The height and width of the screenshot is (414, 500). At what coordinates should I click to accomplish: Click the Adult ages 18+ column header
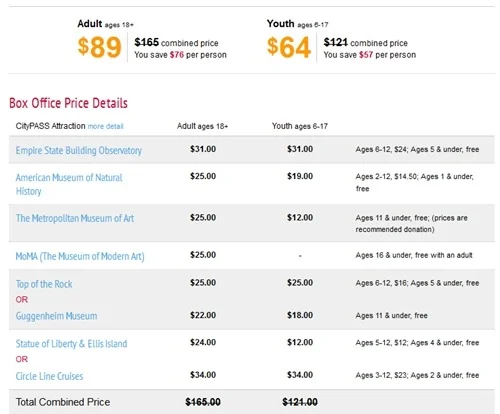(x=202, y=126)
